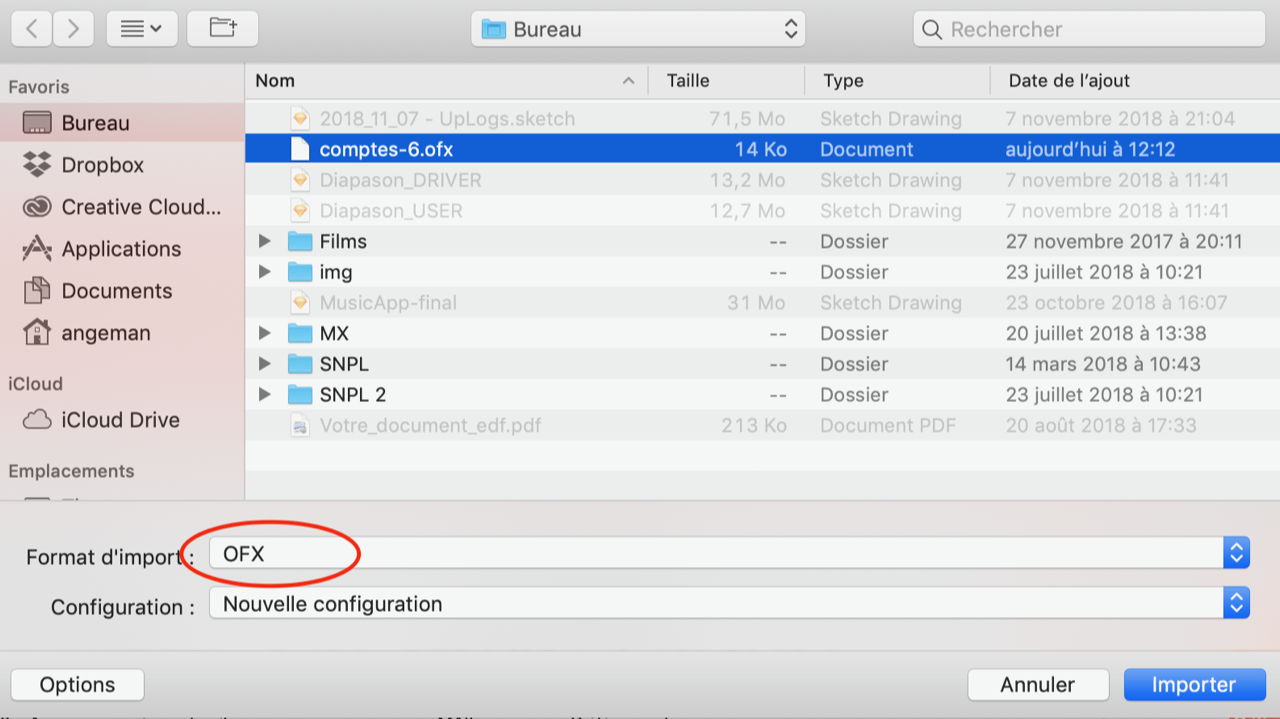Click the Diapason_USER sketch file
Viewport: 1280px width, 719px height.
pos(762,211)
